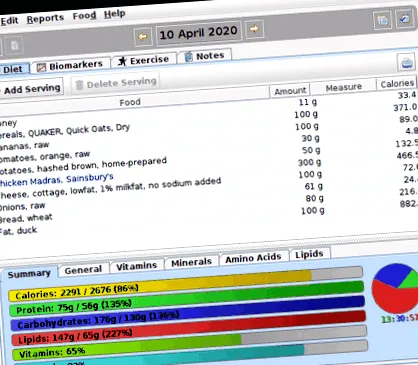Go to previous day arrow
This screenshot has height=365, width=418.
click(143, 36)
